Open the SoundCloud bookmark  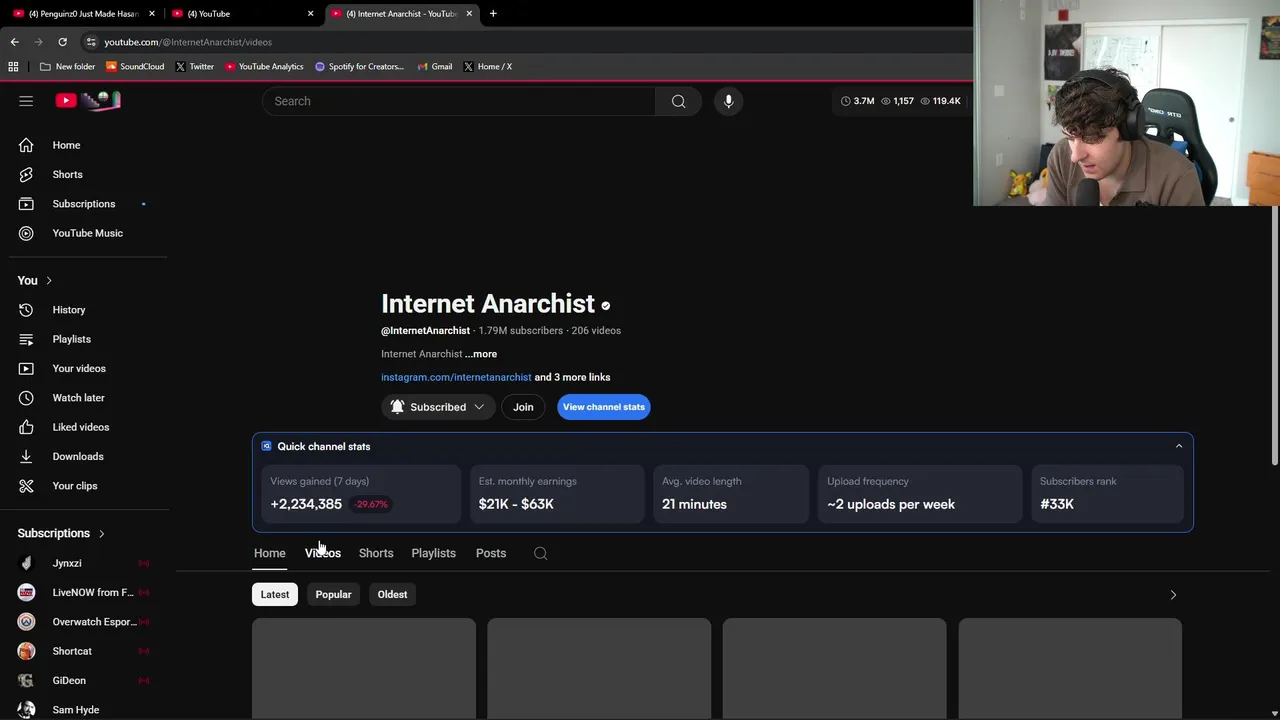[135, 66]
